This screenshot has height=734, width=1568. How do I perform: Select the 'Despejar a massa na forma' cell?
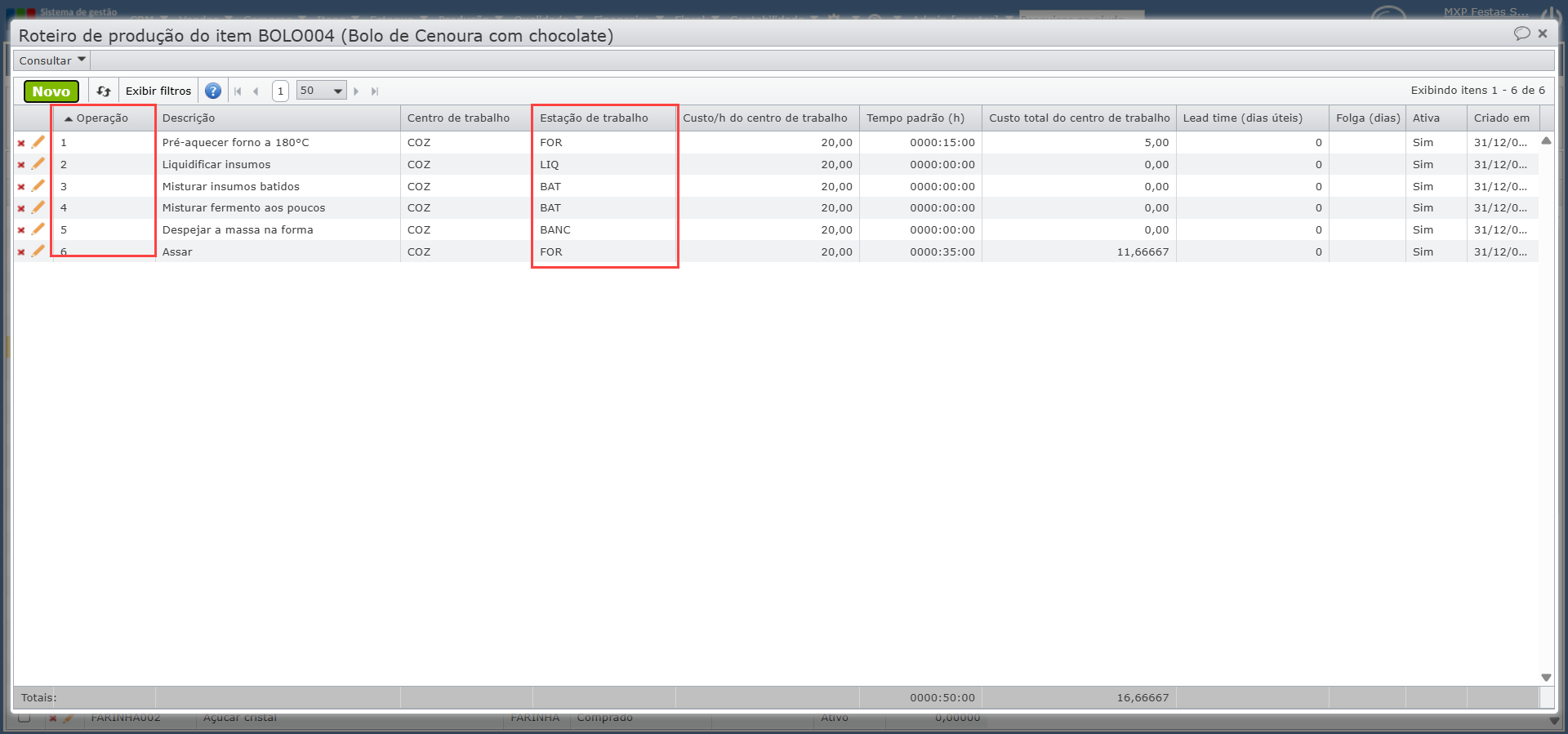tap(278, 230)
